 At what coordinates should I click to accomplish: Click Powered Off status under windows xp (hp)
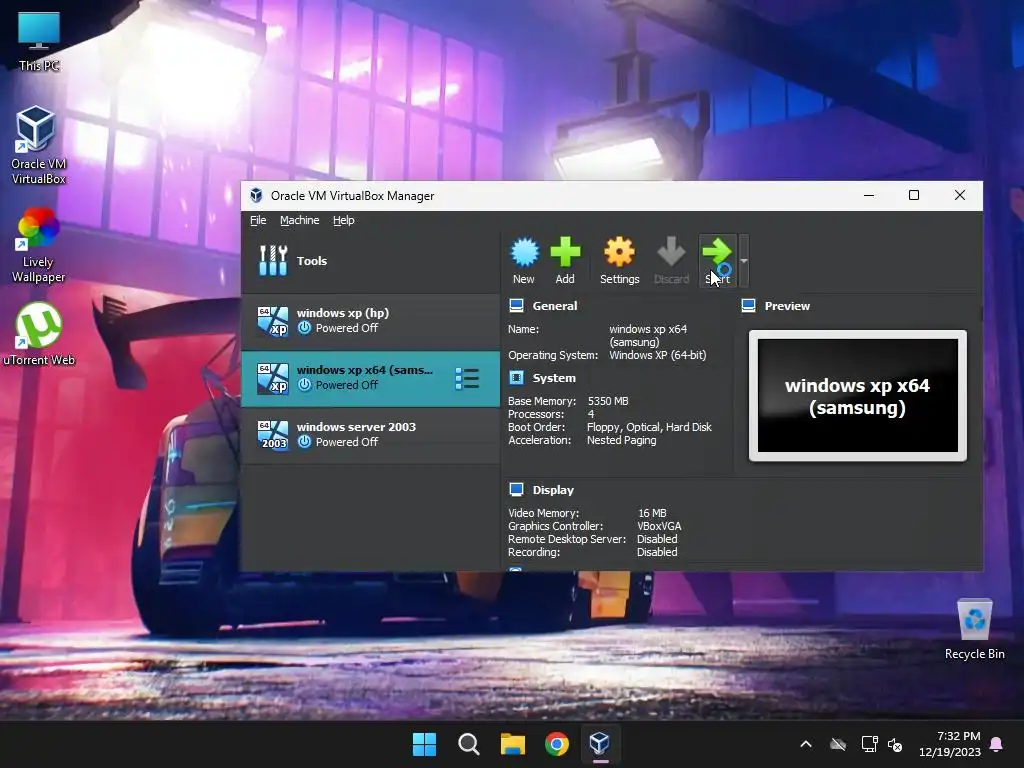pos(347,328)
